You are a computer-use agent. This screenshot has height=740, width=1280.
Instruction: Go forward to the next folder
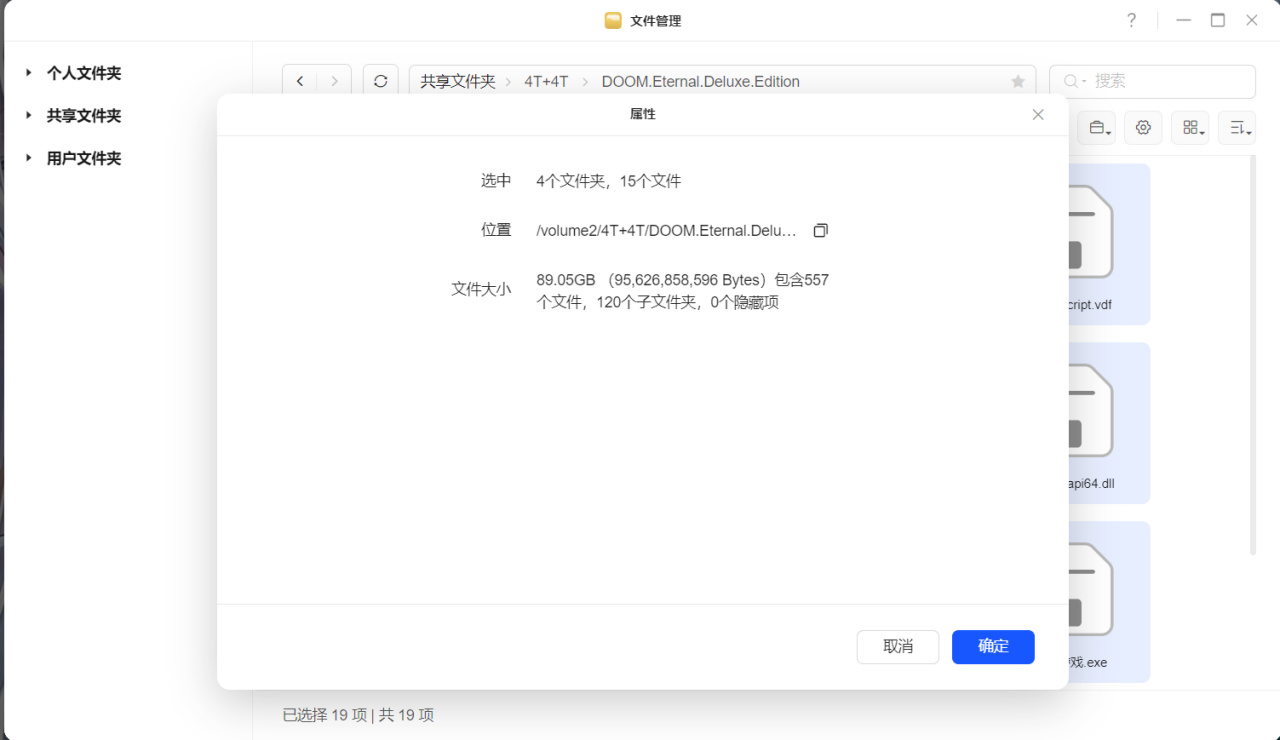point(334,82)
